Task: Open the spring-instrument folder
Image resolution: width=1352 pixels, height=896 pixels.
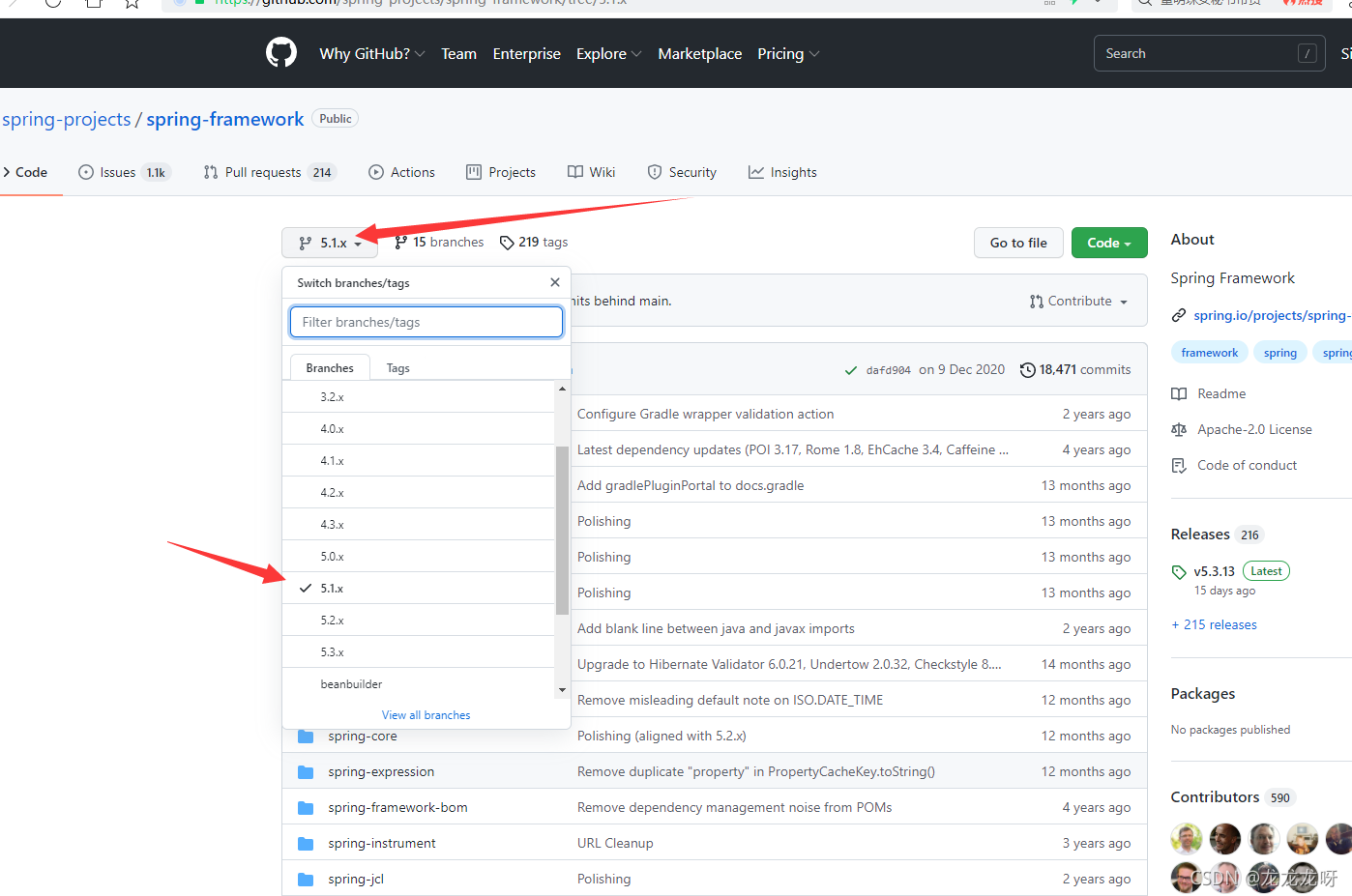Action: pyautogui.click(x=382, y=843)
